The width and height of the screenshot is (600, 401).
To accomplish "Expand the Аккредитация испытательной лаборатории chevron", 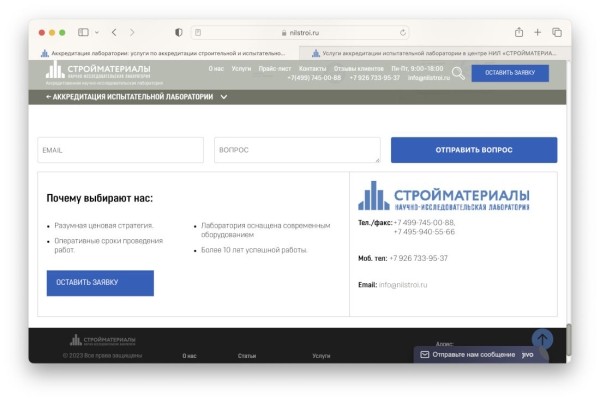I will 223,97.
